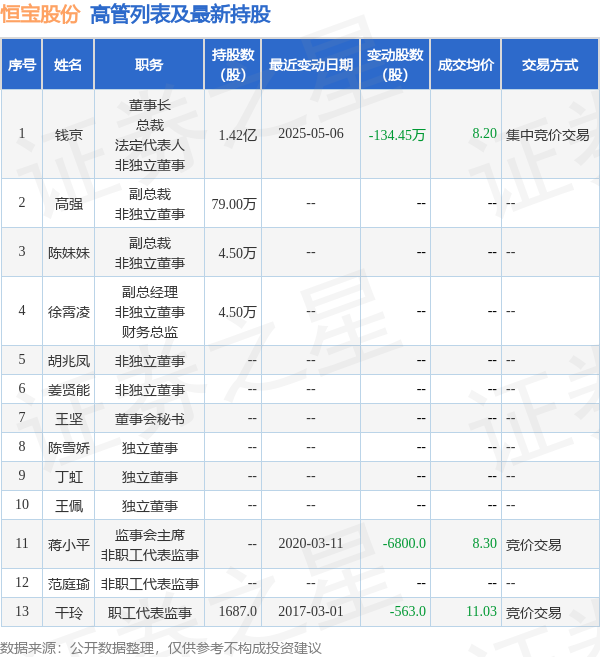Select the name 陈妹妹
This screenshot has width=600, height=657.
(x=69, y=253)
